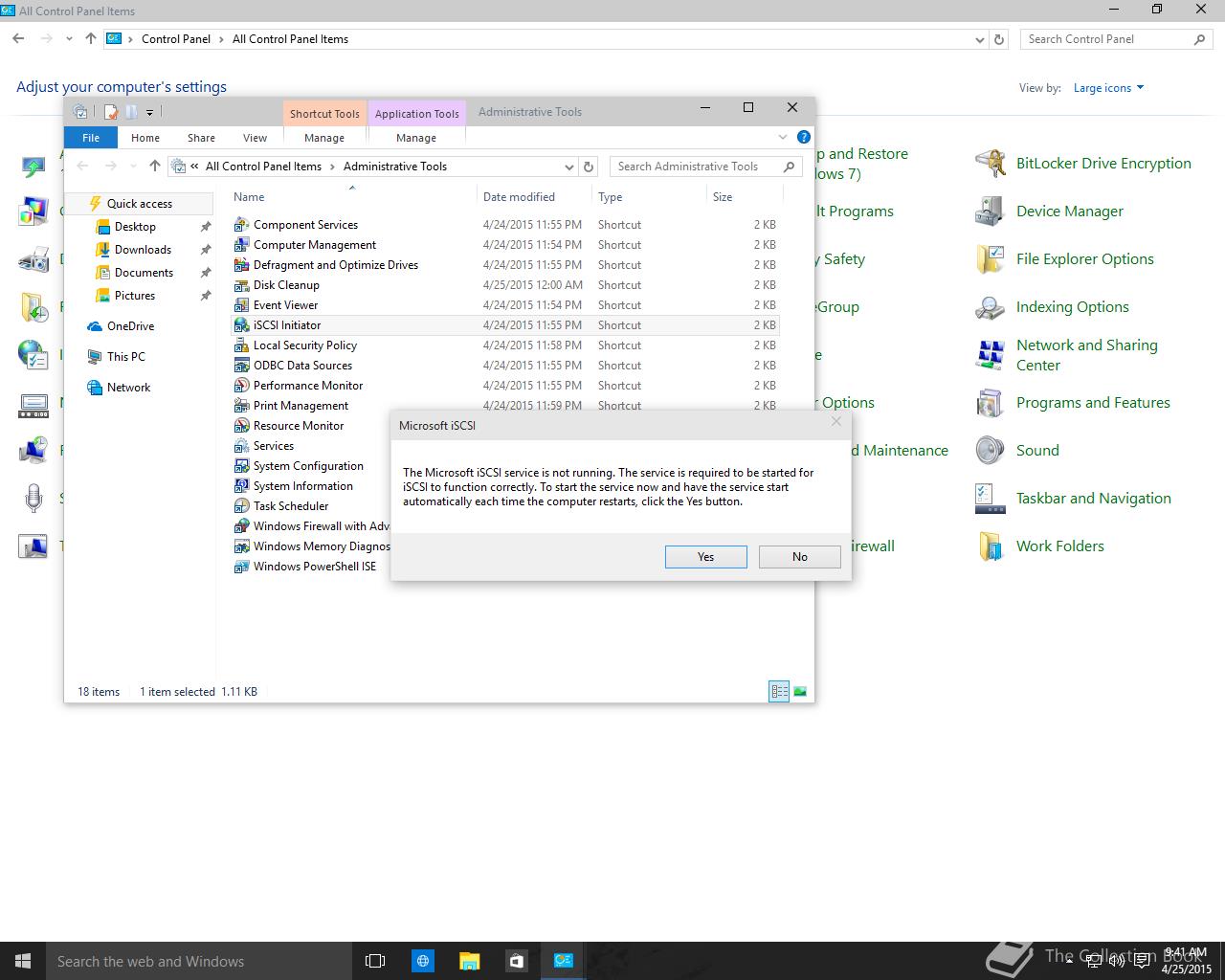
Task: Open Task View from the taskbar
Action: click(x=375, y=961)
